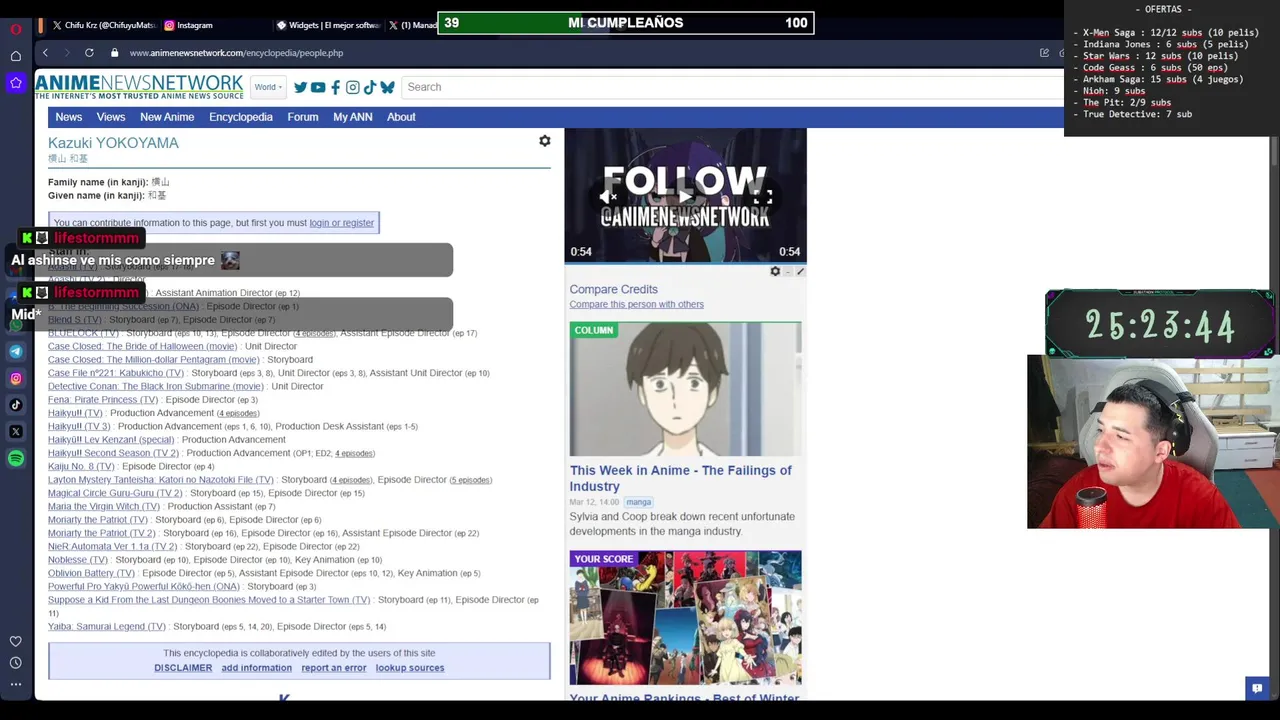Image resolution: width=1280 pixels, height=720 pixels.
Task: Click the manga tag label
Action: 639,502
